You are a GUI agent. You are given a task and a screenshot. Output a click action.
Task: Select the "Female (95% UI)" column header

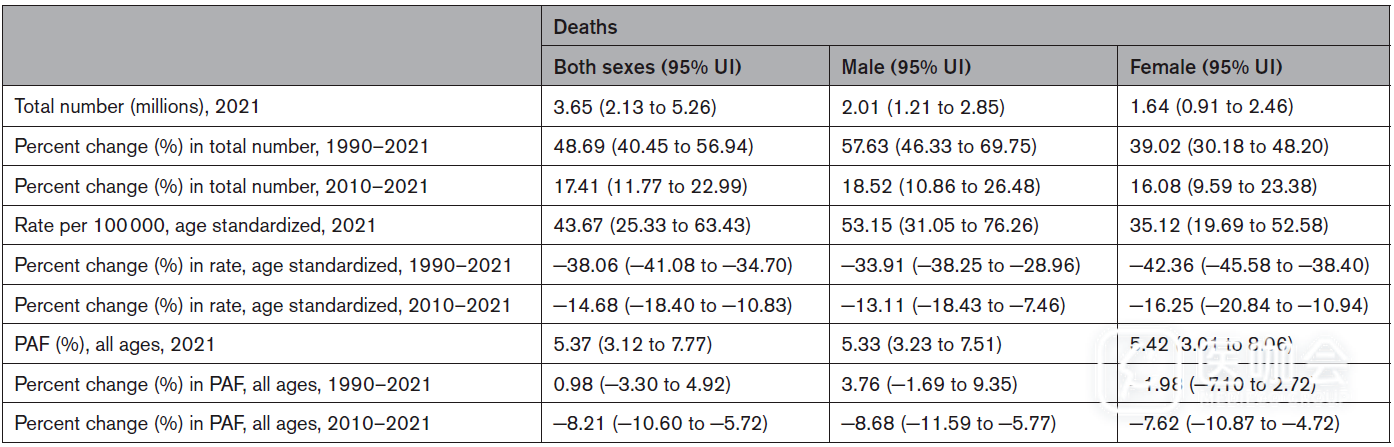[1205, 68]
